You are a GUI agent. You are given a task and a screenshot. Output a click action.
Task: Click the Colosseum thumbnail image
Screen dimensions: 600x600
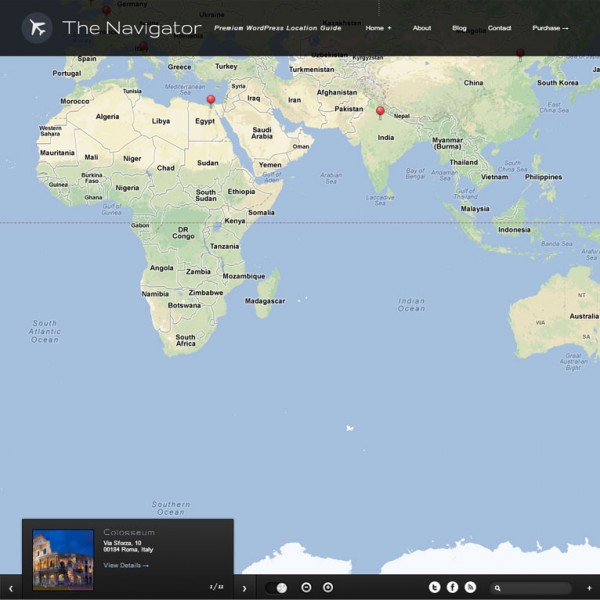[63, 559]
